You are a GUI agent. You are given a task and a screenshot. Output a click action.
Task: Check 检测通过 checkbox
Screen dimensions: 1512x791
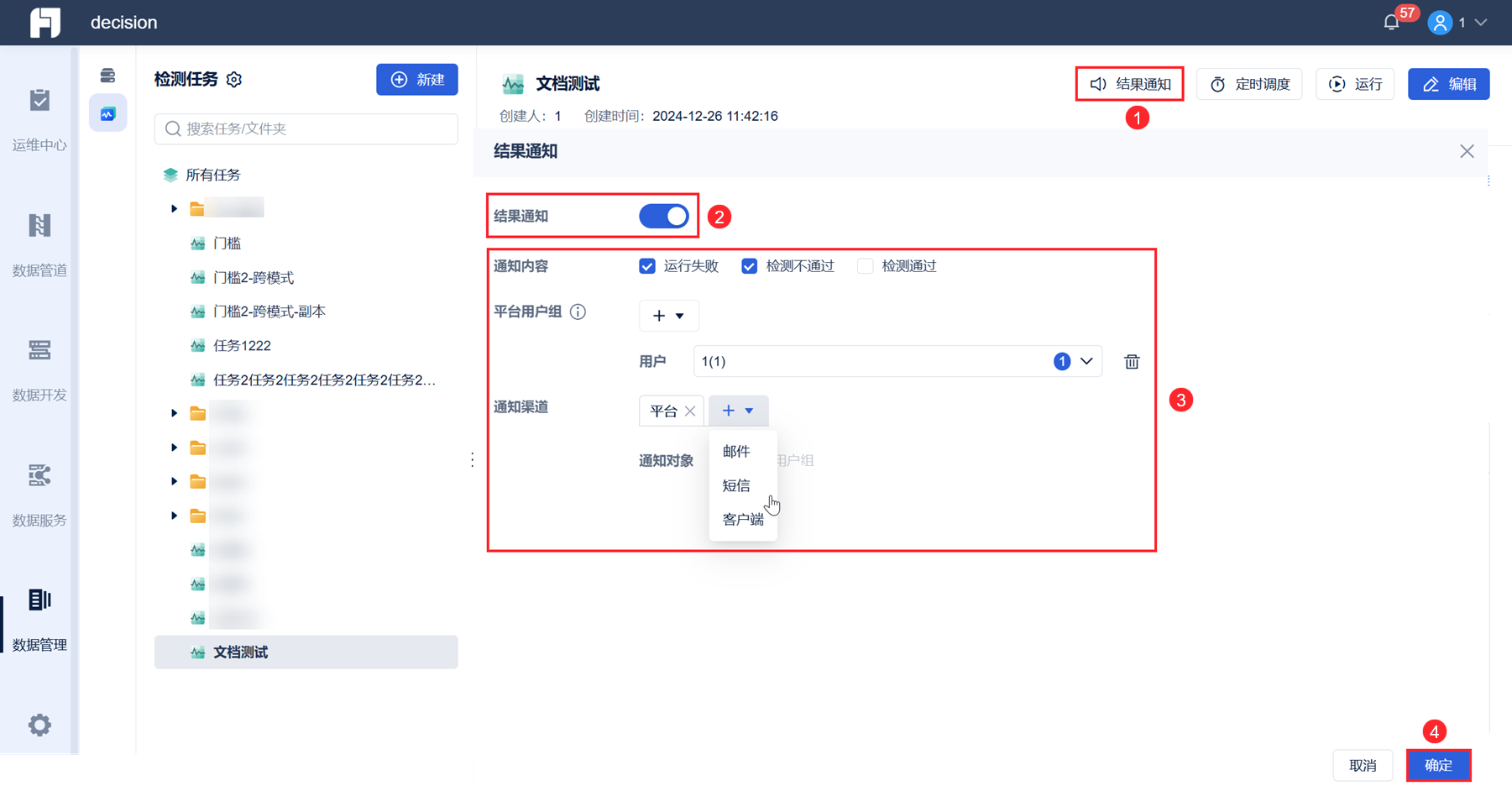click(866, 266)
